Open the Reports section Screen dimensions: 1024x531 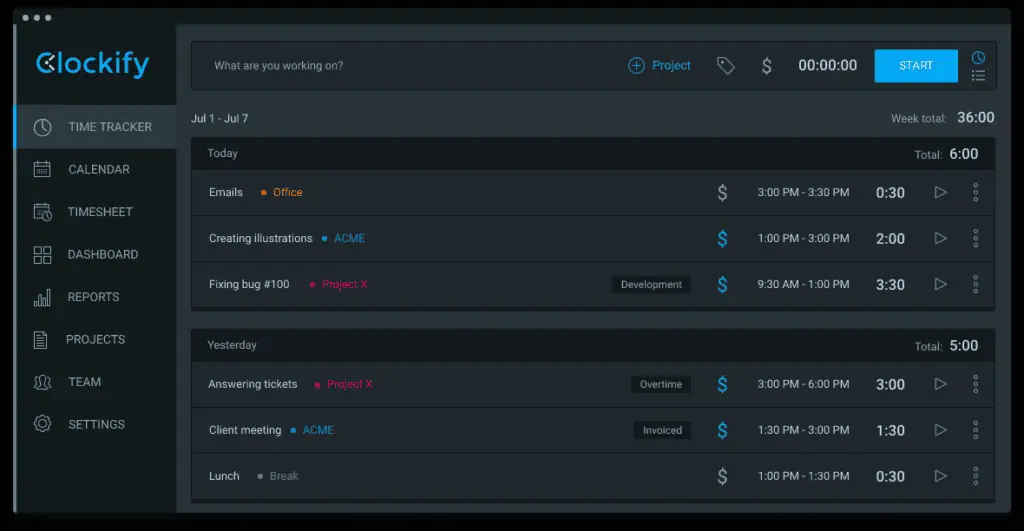95,297
